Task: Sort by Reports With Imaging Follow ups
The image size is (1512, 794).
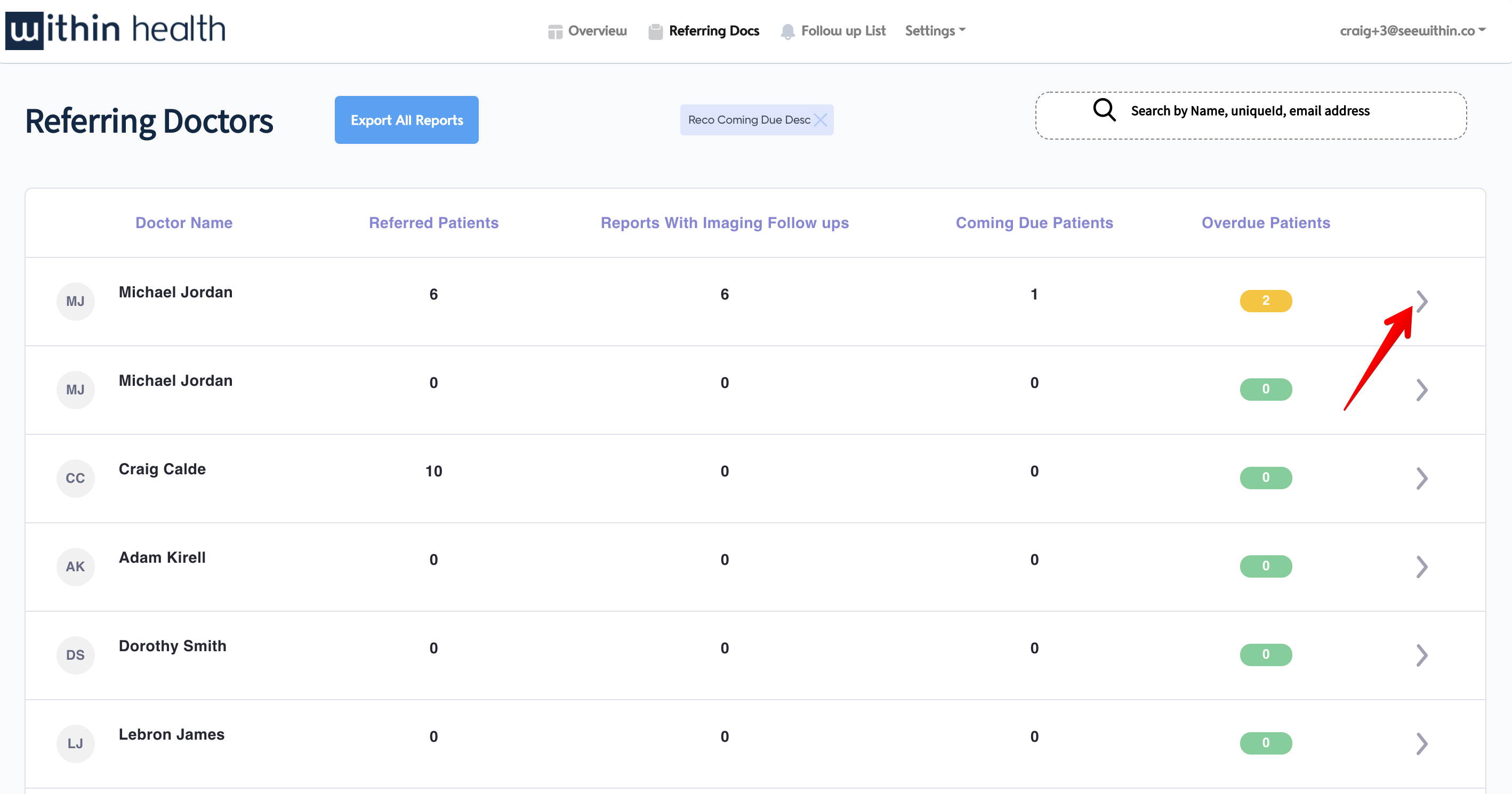Action: click(725, 223)
